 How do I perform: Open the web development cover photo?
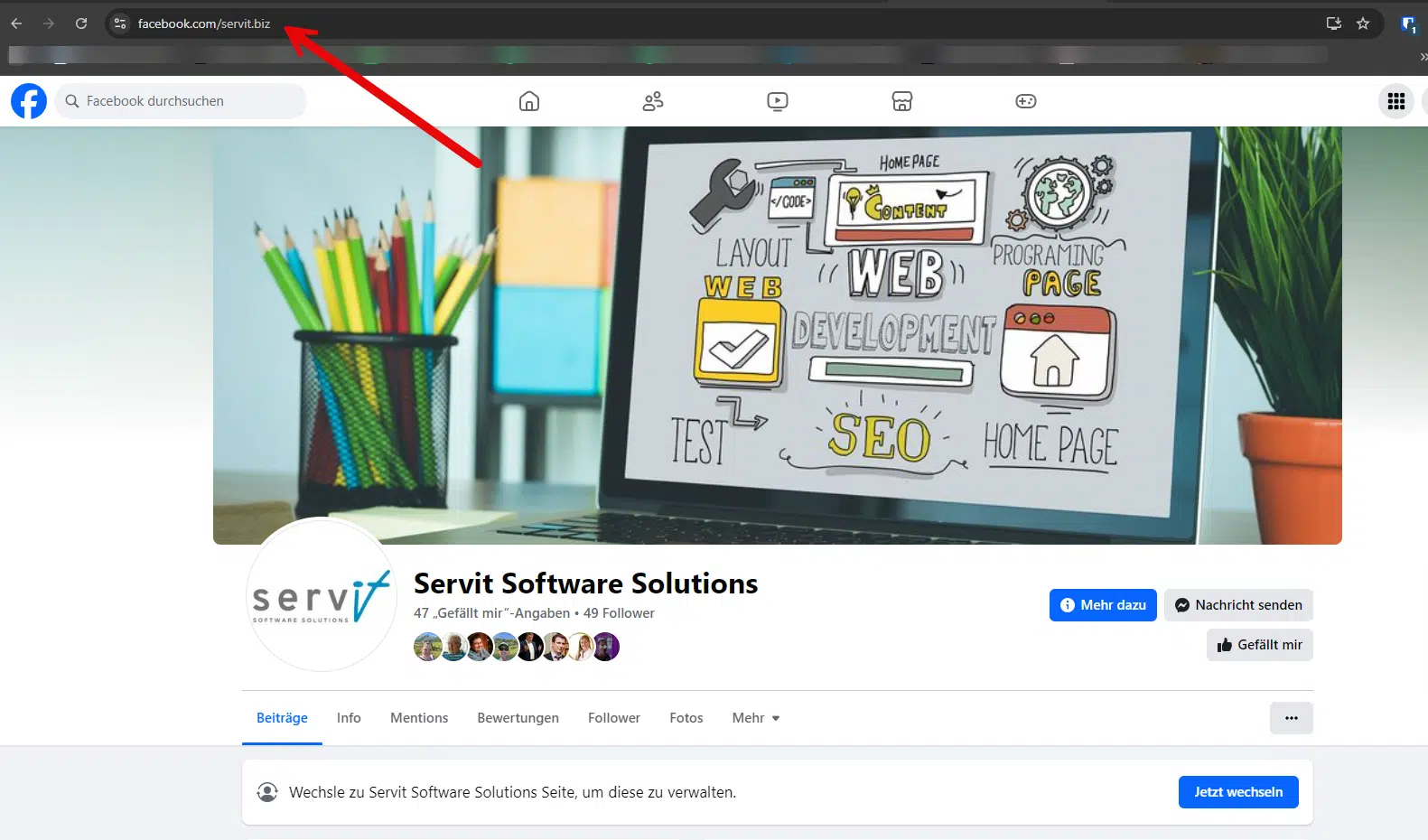pyautogui.click(x=777, y=335)
